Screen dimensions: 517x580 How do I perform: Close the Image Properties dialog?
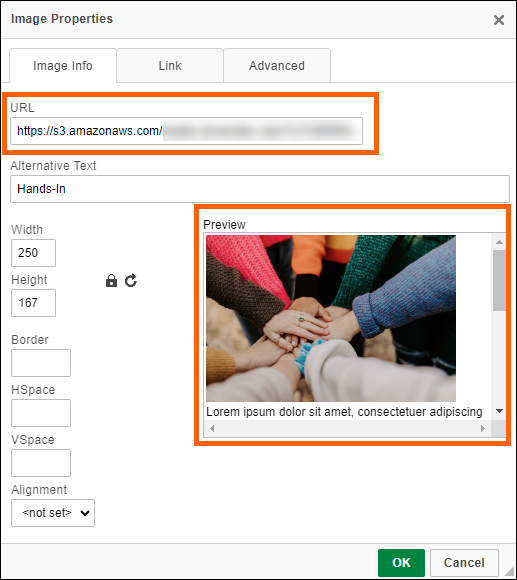click(499, 20)
